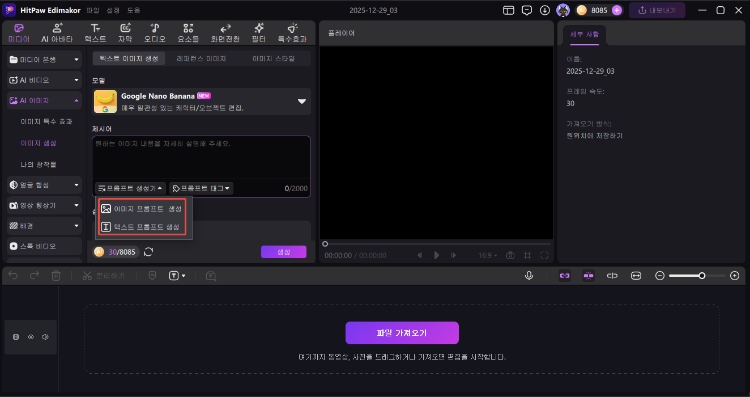750x397 pixels.
Task: Click the refresh credits icon beside 30/8085
Action: pyautogui.click(x=149, y=252)
